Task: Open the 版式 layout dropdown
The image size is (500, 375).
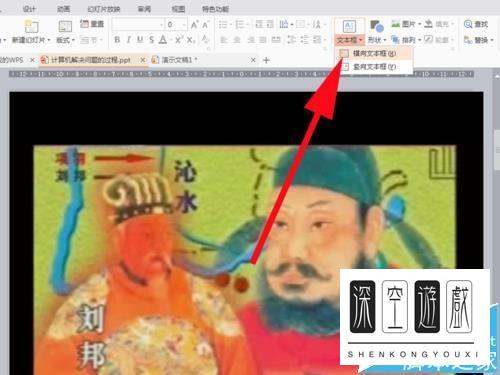Action: 65,40
